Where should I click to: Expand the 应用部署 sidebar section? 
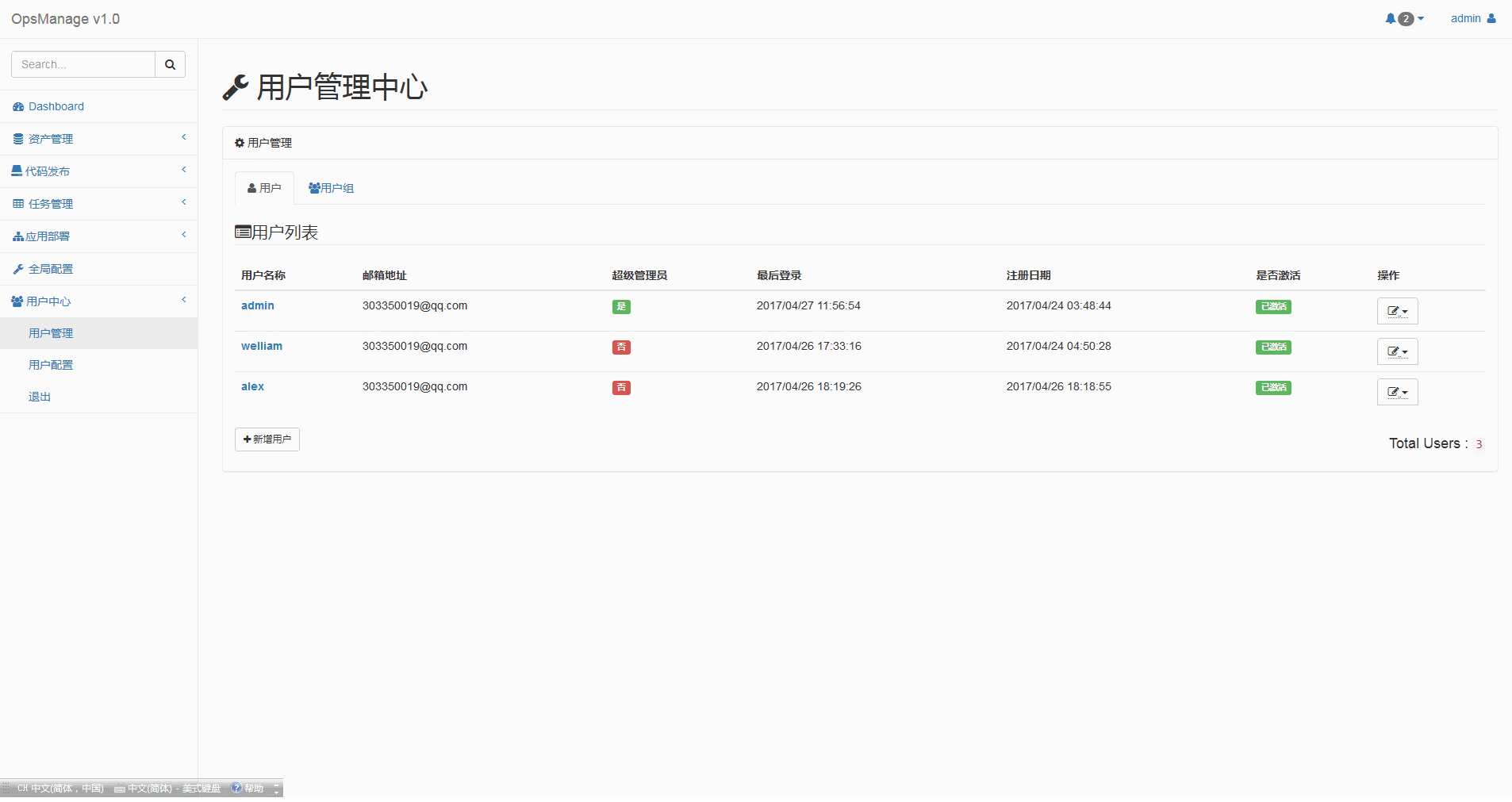[x=48, y=236]
